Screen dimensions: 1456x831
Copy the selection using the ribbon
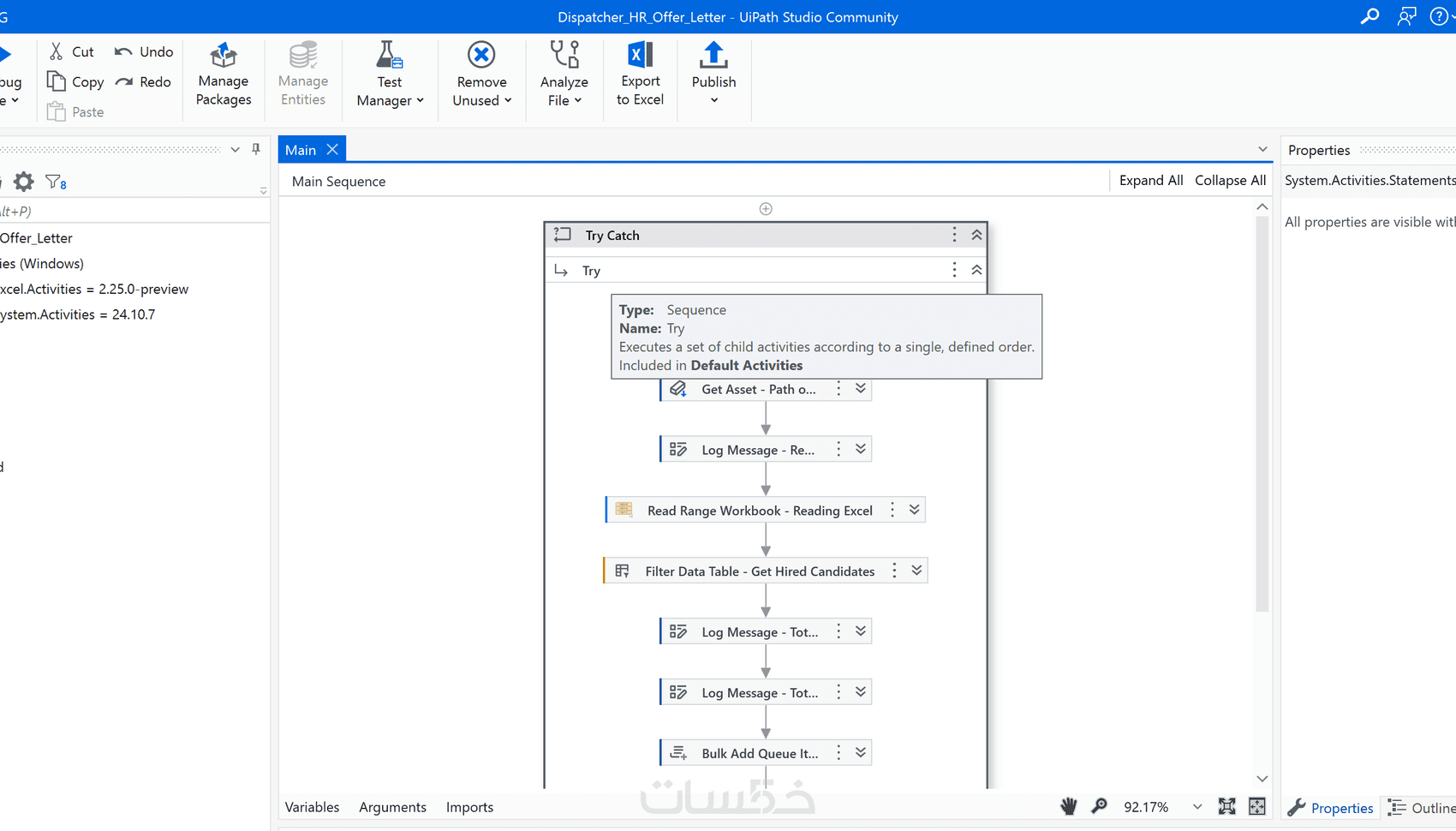[75, 81]
